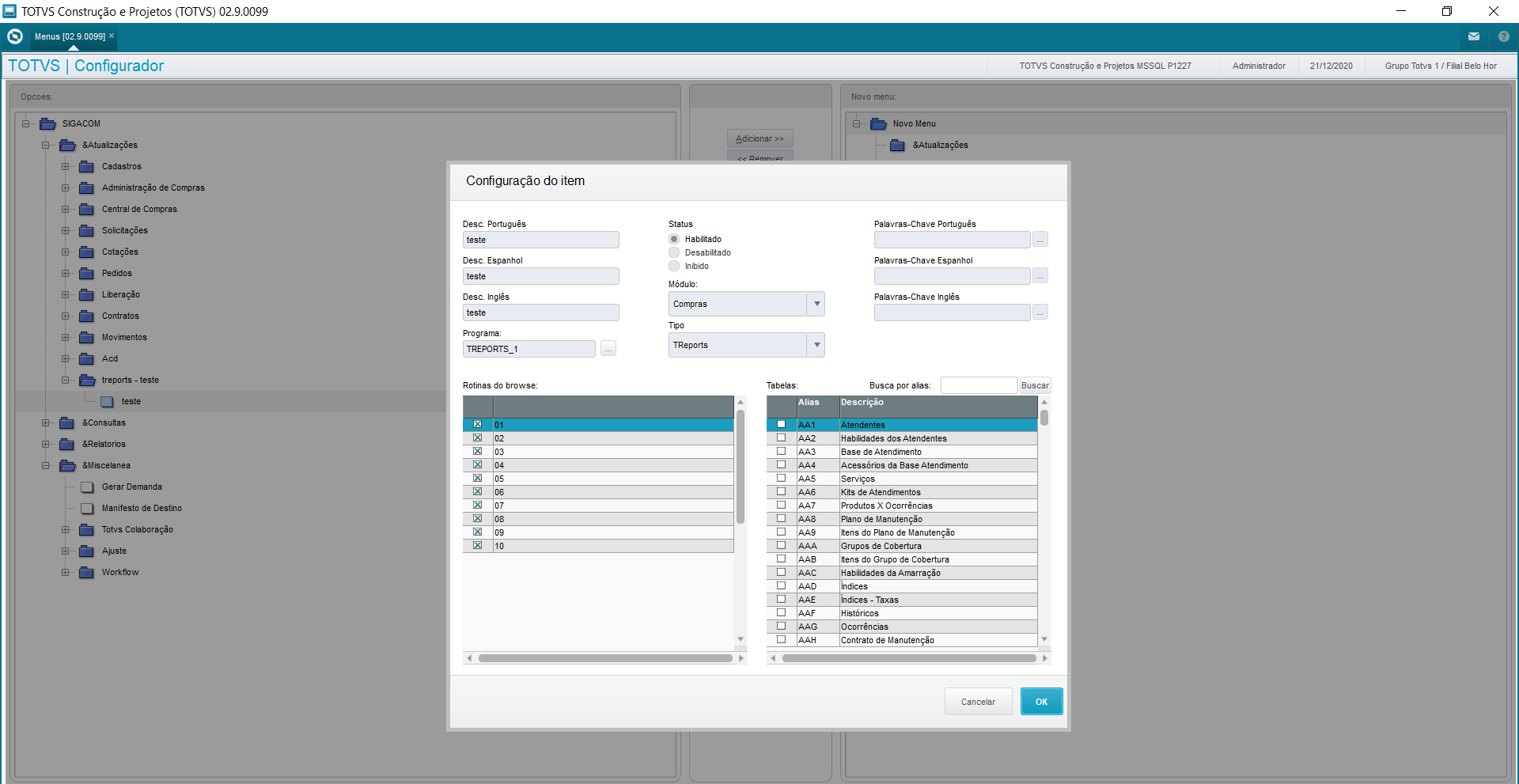Screen dimensions: 1519x784
Task: Check the AAG Ocorrências table checkbox
Action: (x=781, y=627)
